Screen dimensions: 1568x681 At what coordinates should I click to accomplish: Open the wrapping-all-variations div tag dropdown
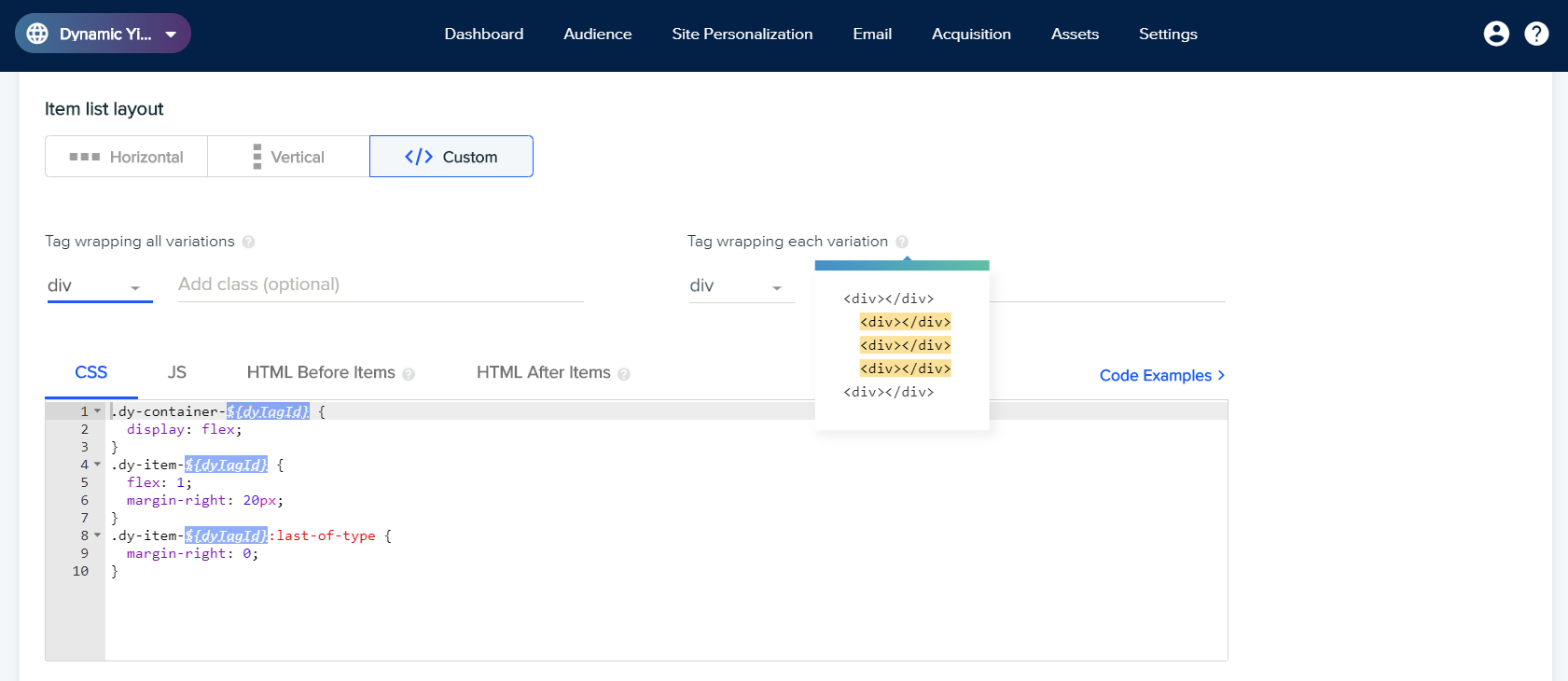tap(99, 286)
